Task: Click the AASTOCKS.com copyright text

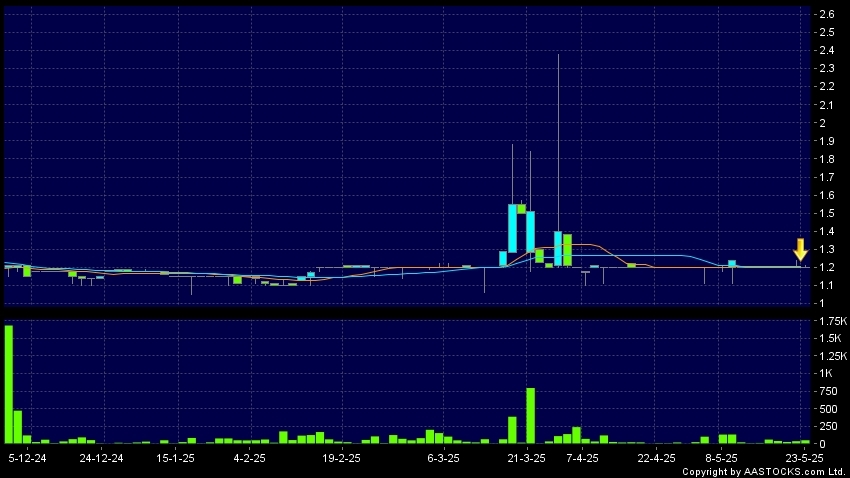Action: (764, 471)
